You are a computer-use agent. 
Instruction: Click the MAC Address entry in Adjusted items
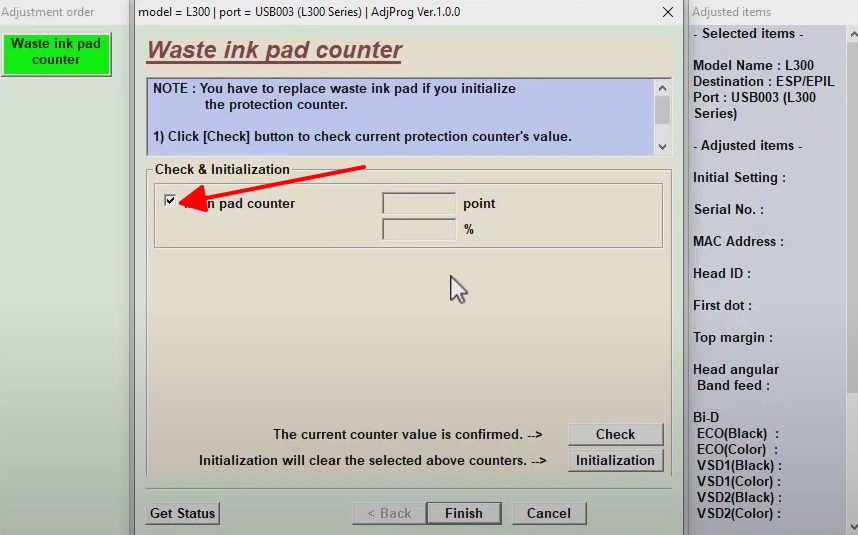(737, 241)
